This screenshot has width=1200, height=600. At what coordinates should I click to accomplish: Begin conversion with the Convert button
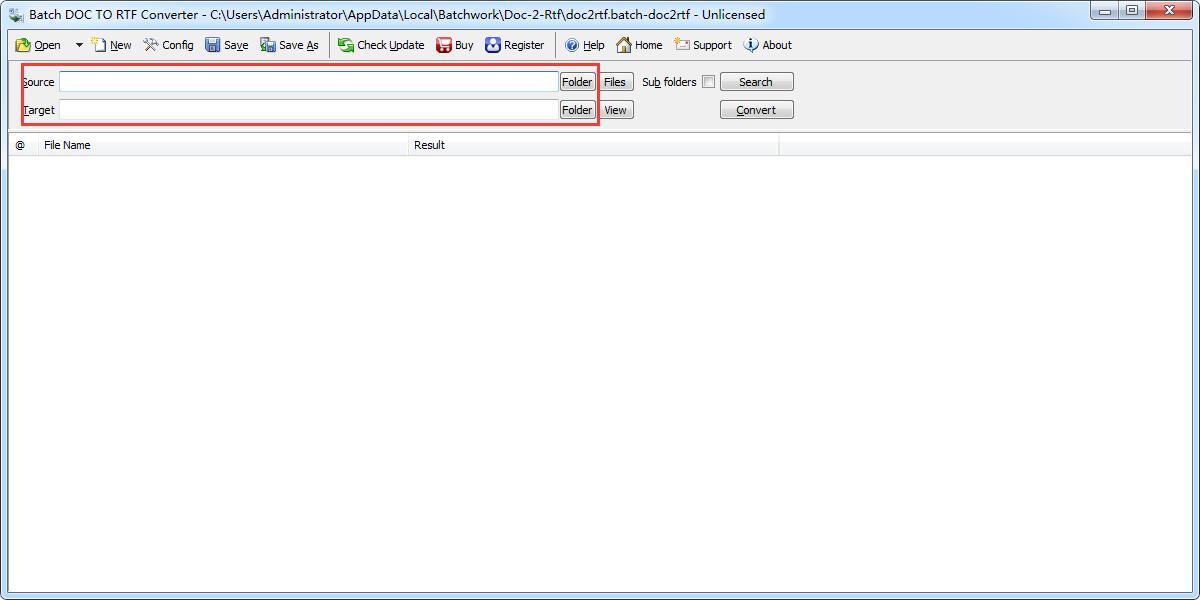point(756,110)
